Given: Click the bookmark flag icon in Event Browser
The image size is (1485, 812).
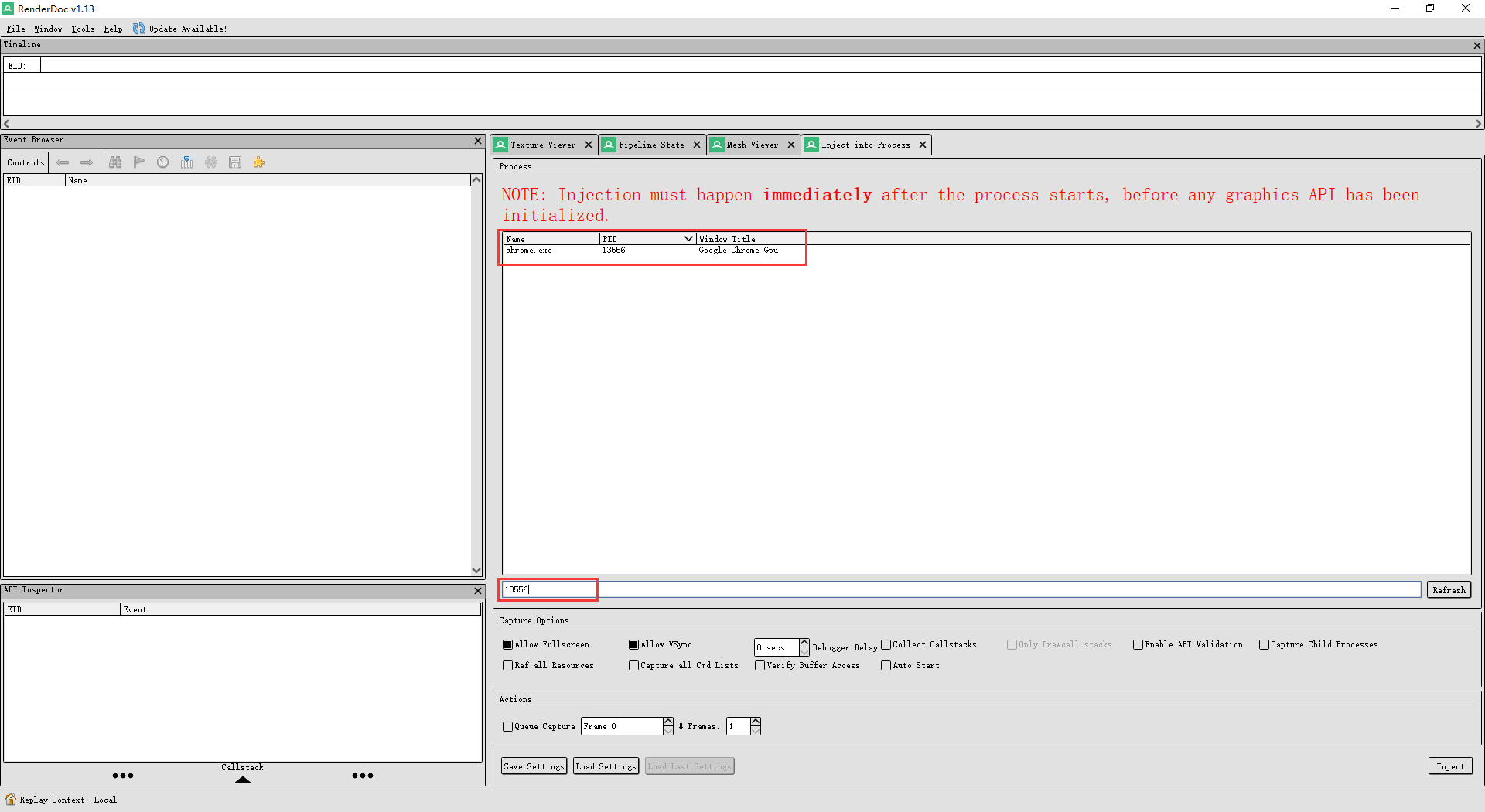Looking at the screenshot, I should [139, 162].
